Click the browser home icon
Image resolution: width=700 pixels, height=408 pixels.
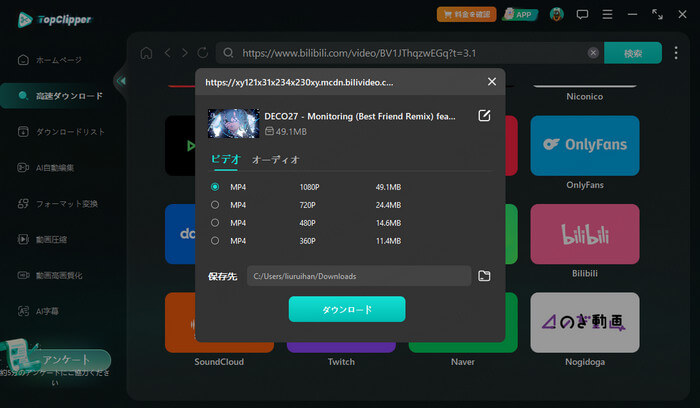coord(146,53)
